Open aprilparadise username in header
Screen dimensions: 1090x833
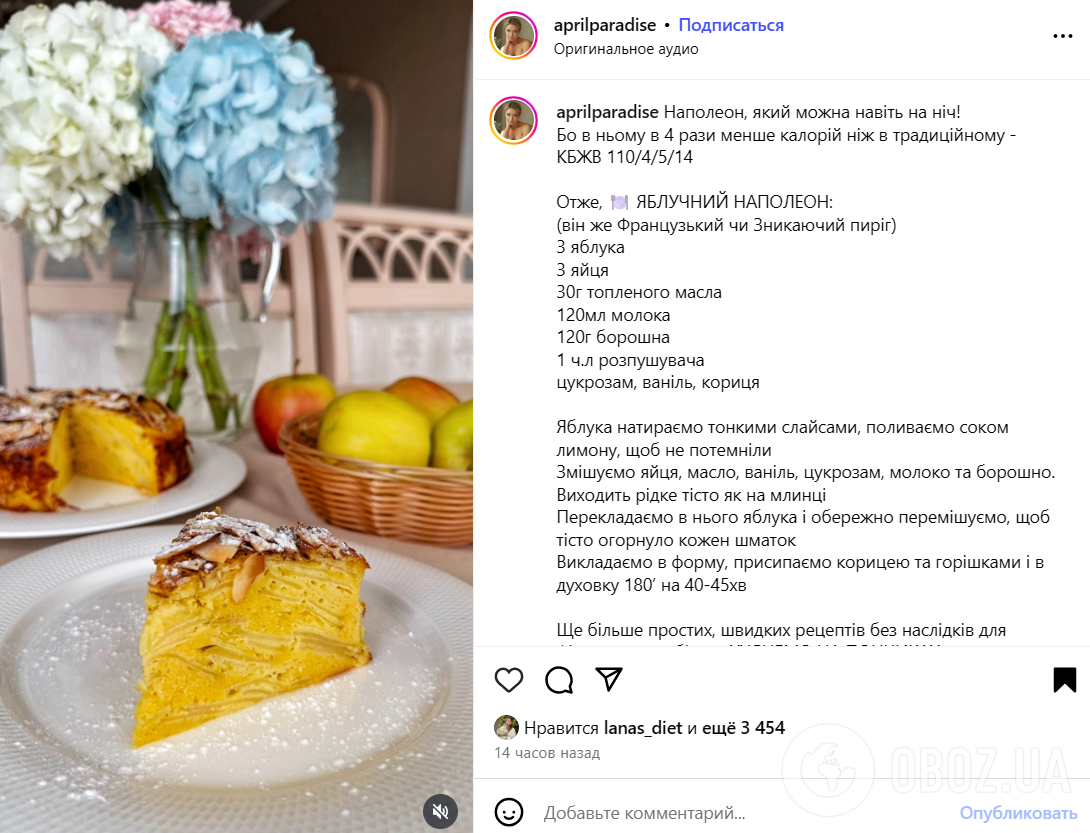(x=605, y=25)
